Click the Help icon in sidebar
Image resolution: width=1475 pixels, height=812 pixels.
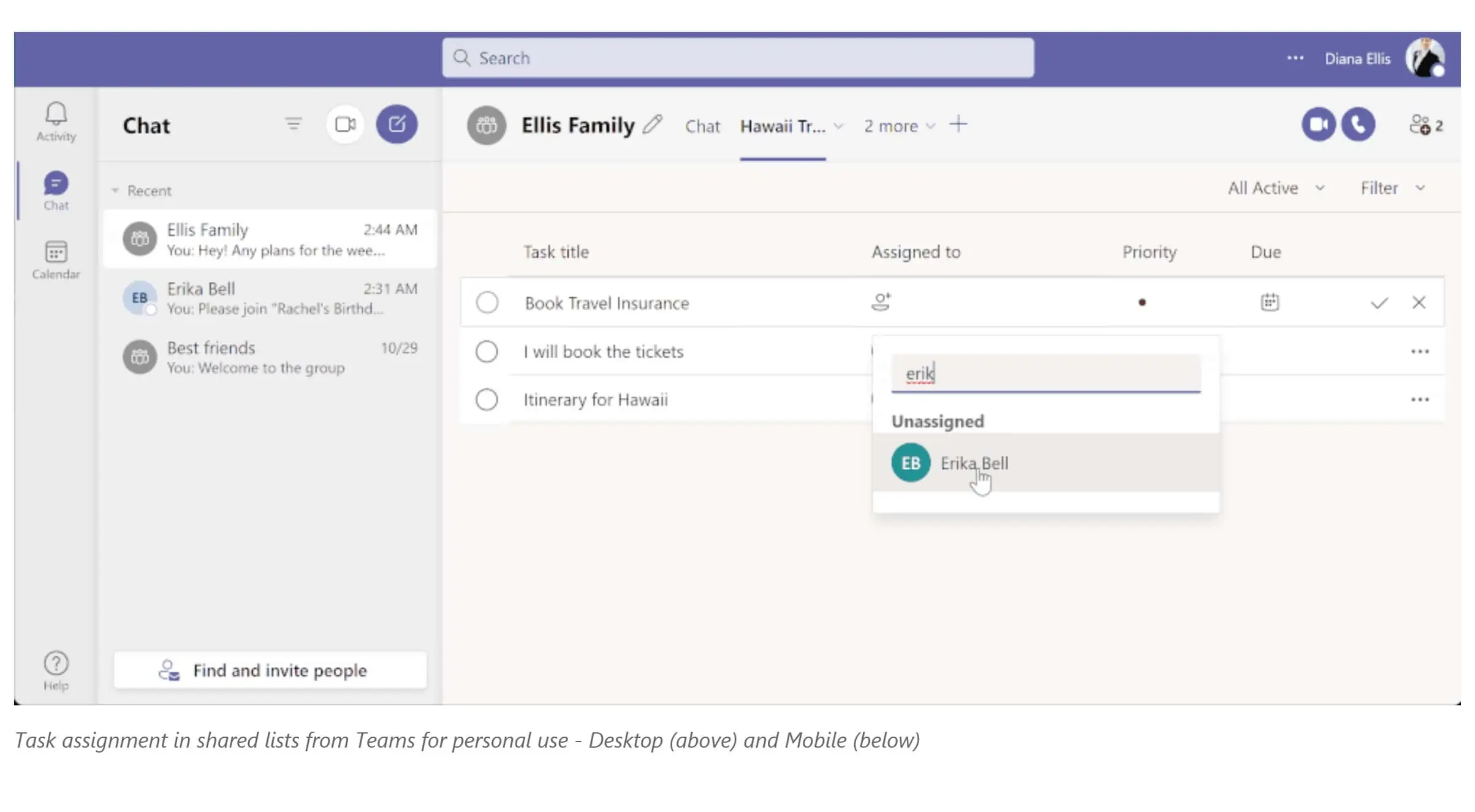[56, 662]
